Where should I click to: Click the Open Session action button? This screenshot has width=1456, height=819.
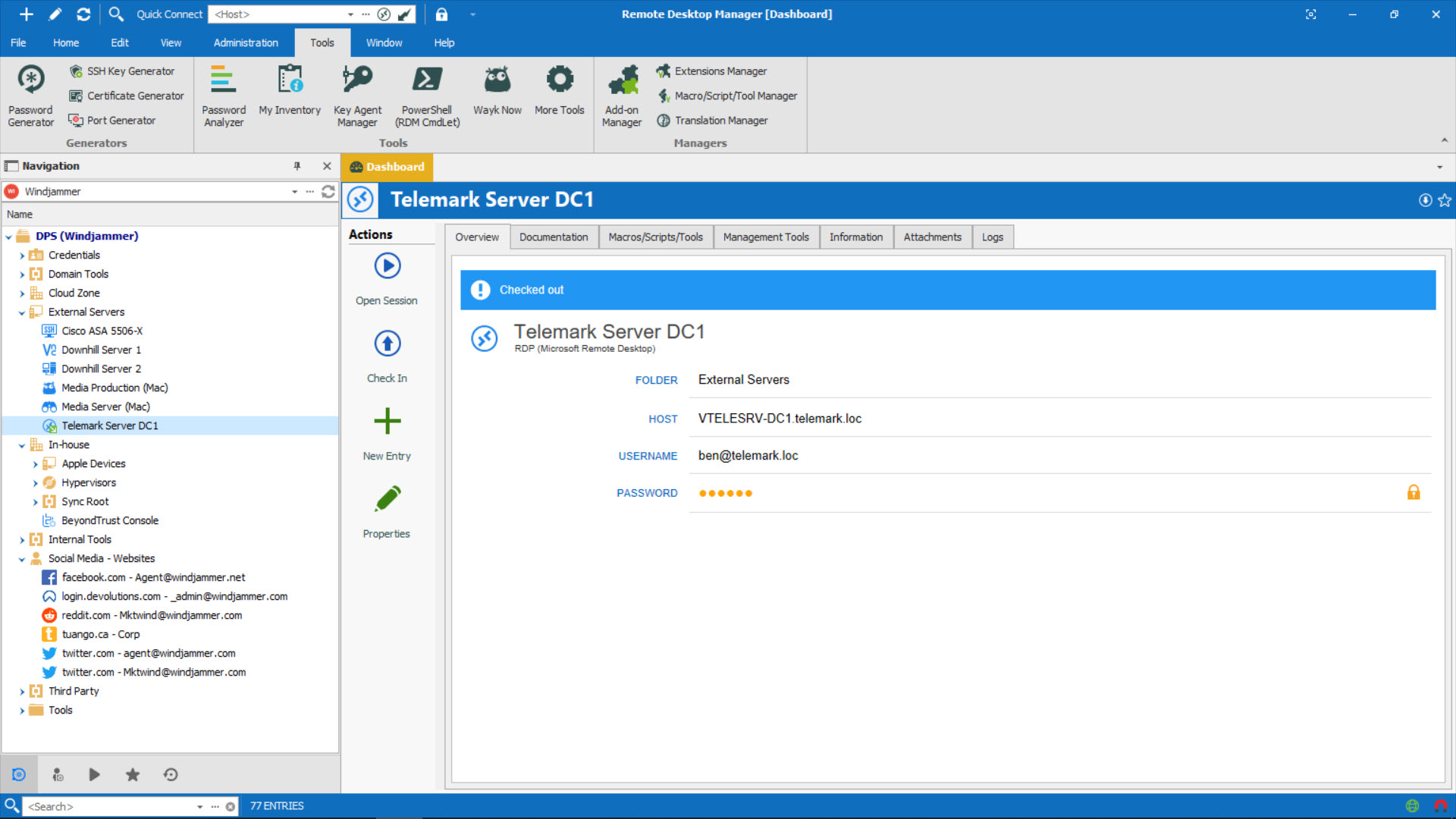(x=386, y=275)
